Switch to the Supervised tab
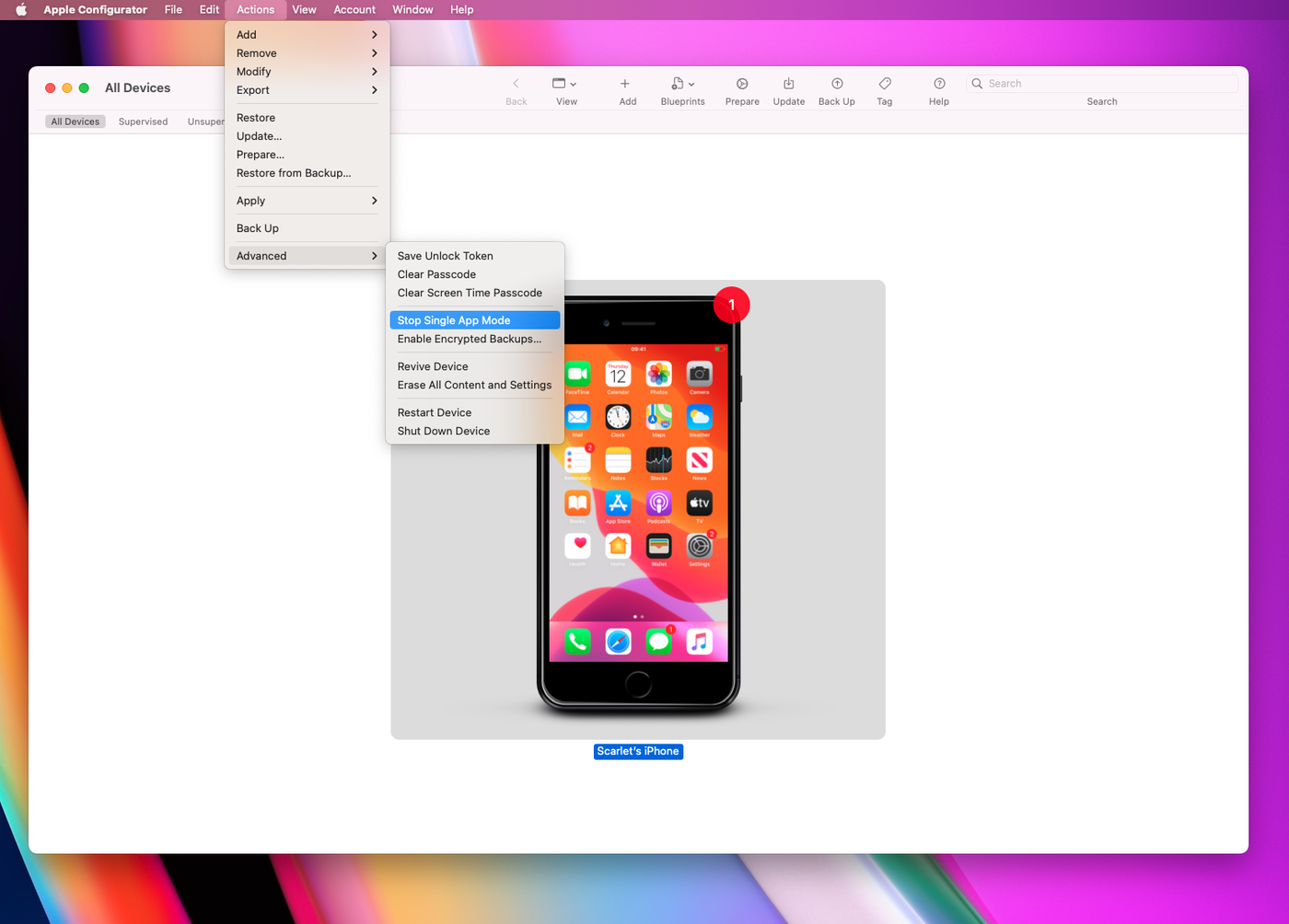The width and height of the screenshot is (1289, 924). (143, 121)
